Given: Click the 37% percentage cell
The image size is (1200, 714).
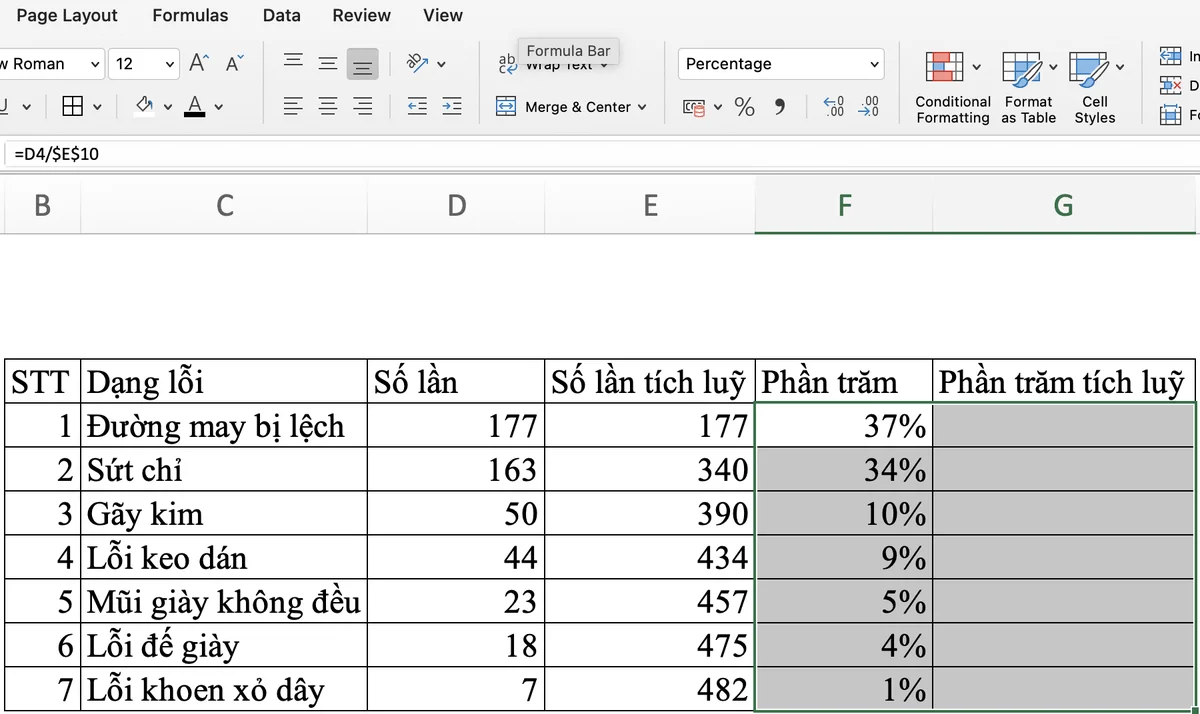Looking at the screenshot, I should pos(844,426).
